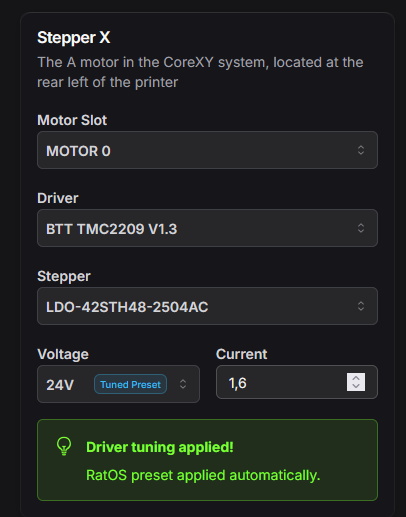
Task: Increase Current with the up stepper arrow
Action: 356,378
